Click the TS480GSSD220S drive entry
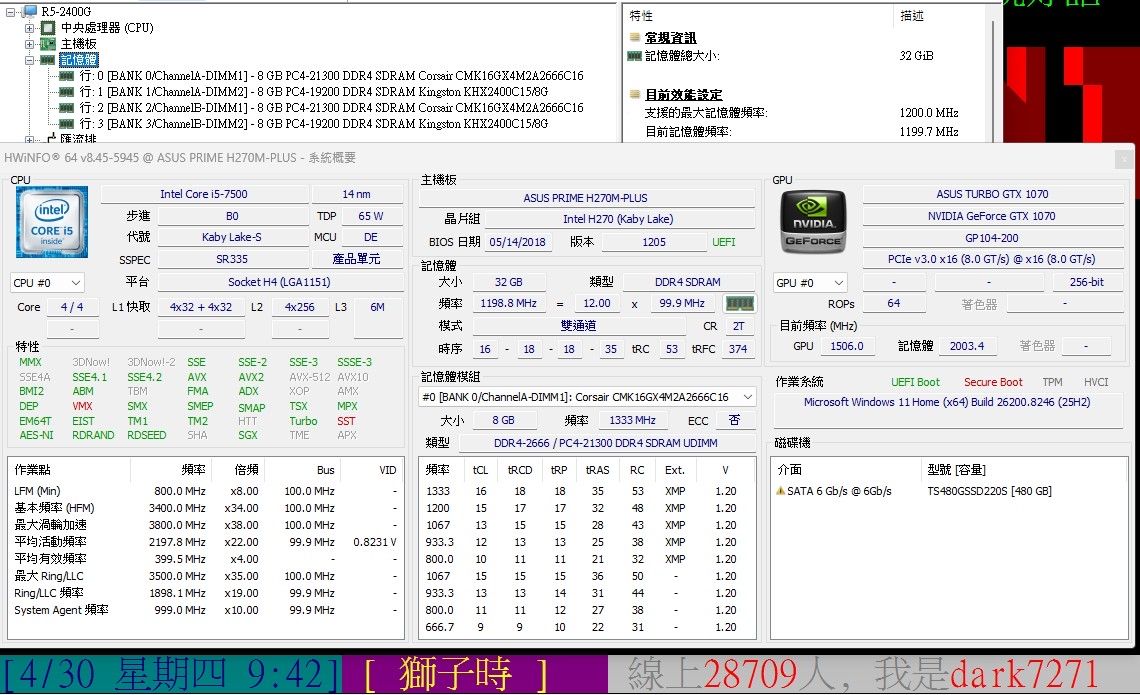1140x695 pixels. (988, 491)
